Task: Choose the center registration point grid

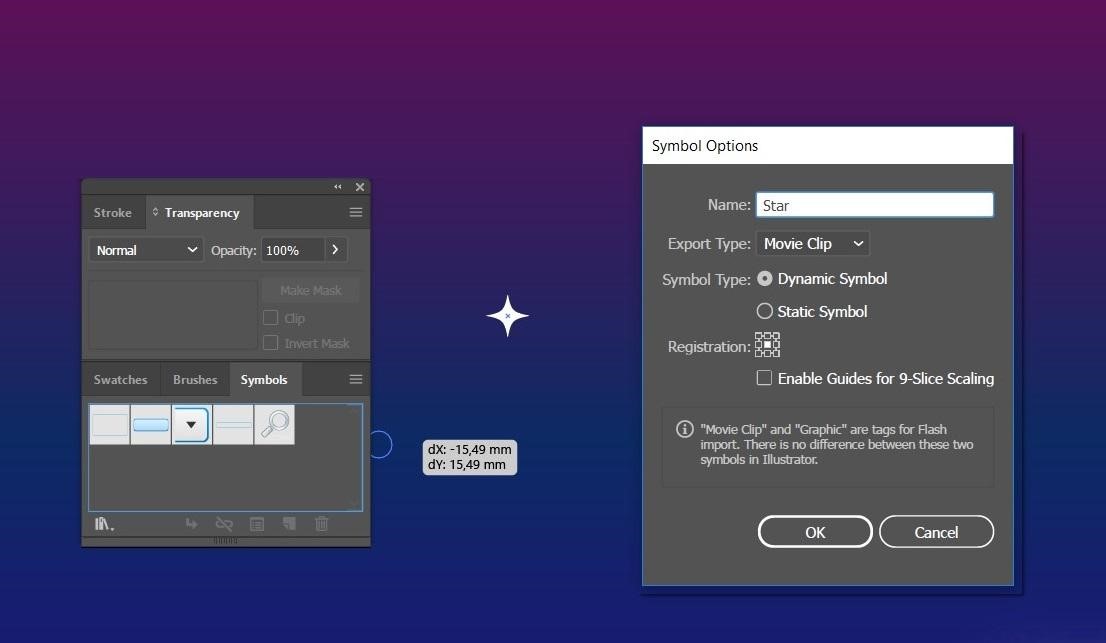Action: click(767, 345)
